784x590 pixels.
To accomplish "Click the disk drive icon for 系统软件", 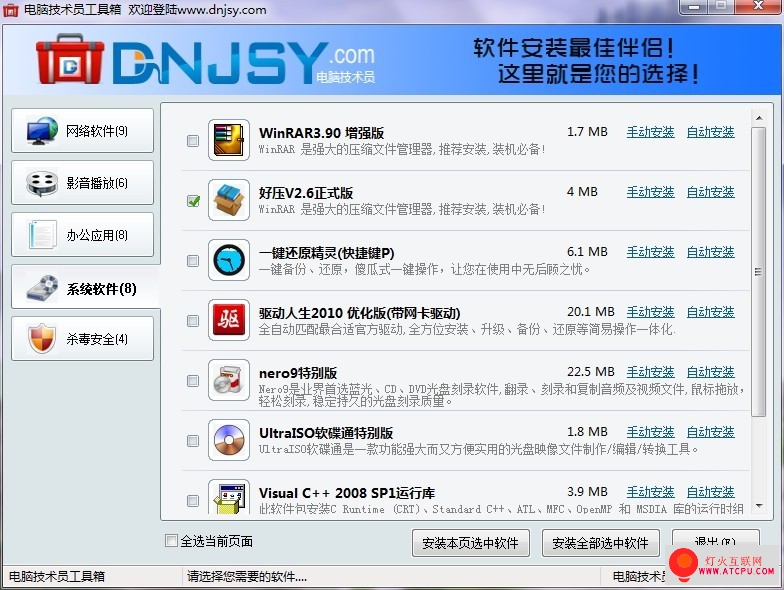I will click(42, 288).
